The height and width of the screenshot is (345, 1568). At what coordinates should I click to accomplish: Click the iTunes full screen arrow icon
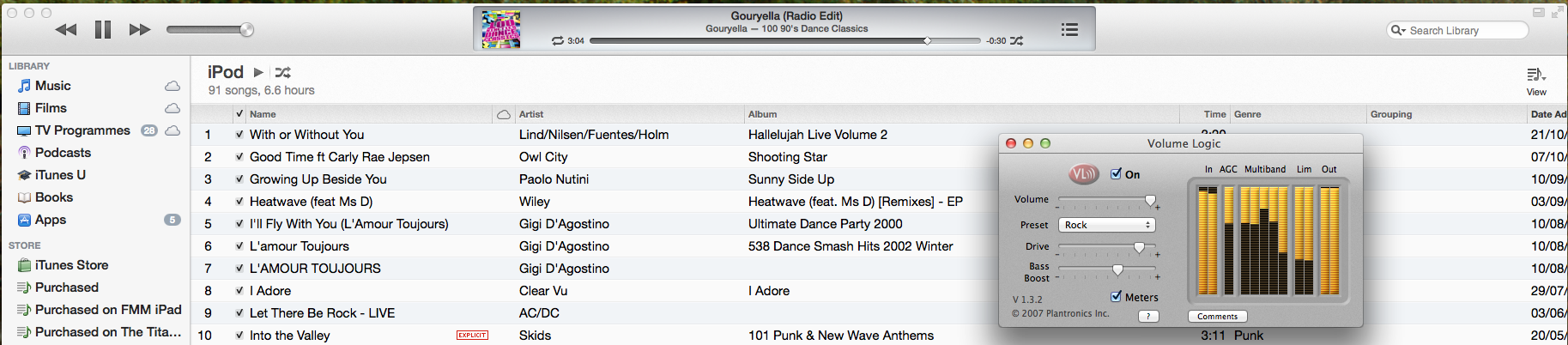click(1558, 12)
